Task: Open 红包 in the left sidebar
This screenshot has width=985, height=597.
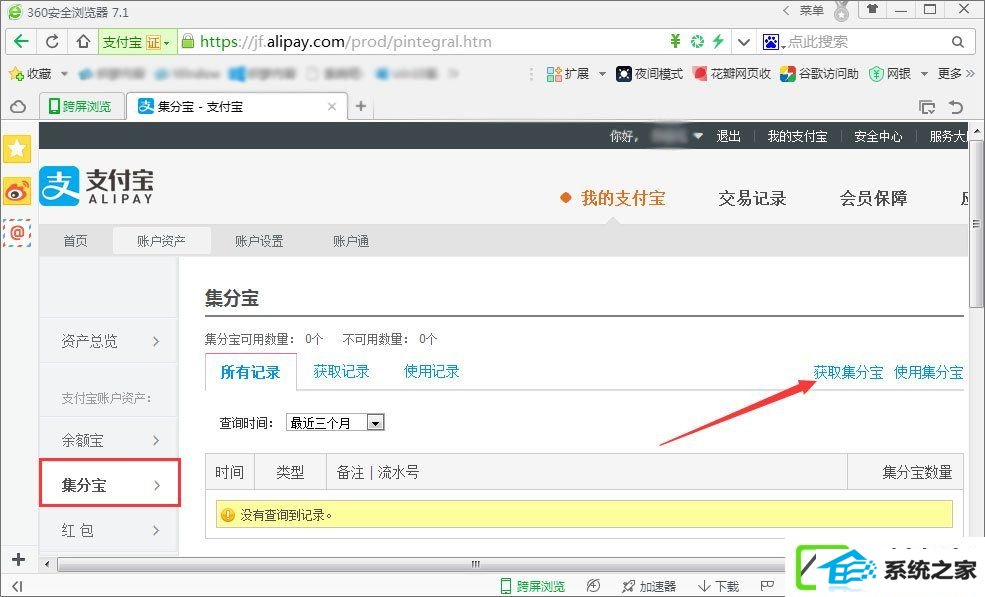Action: tap(109, 530)
